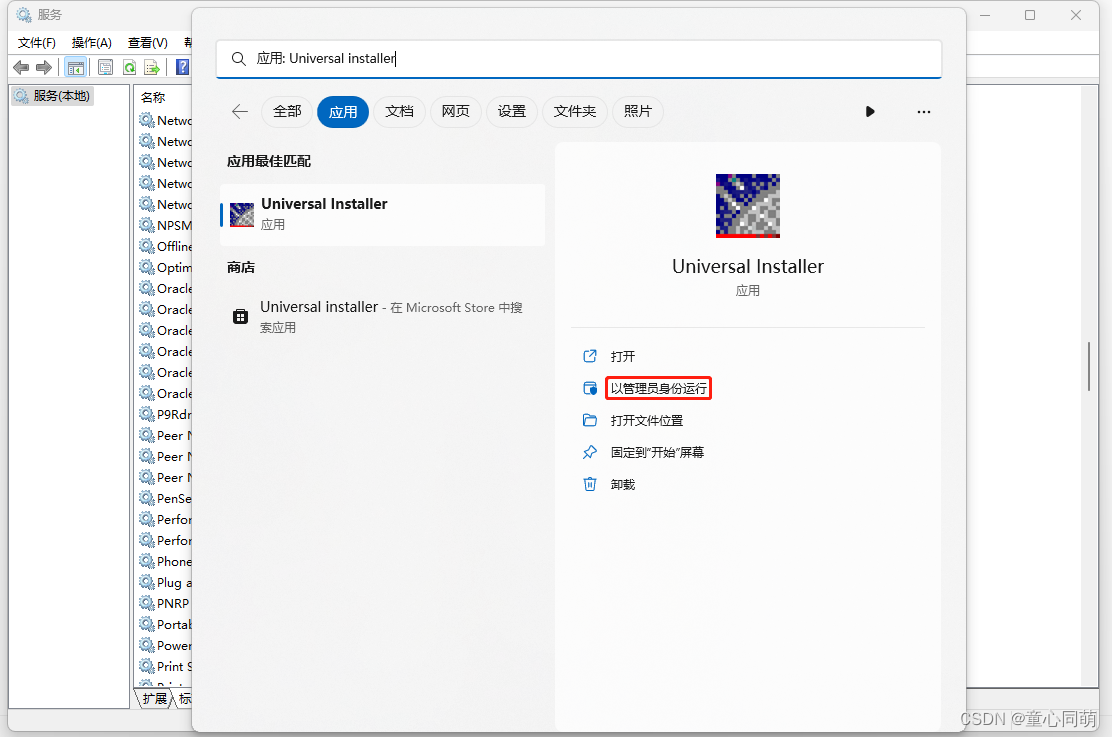Select the Plug a service row
The width and height of the screenshot is (1112, 737).
click(165, 582)
